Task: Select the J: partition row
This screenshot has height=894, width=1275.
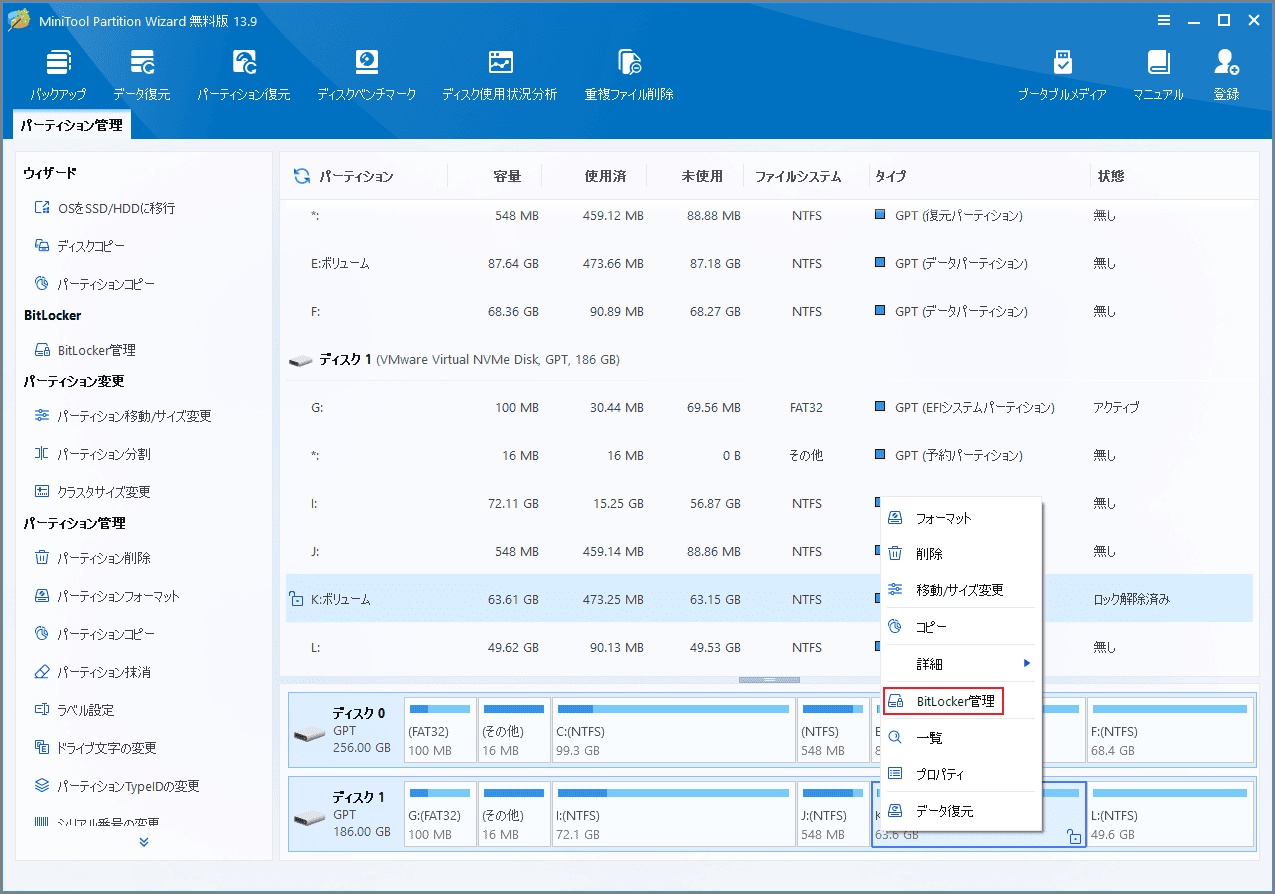Action: [769, 551]
